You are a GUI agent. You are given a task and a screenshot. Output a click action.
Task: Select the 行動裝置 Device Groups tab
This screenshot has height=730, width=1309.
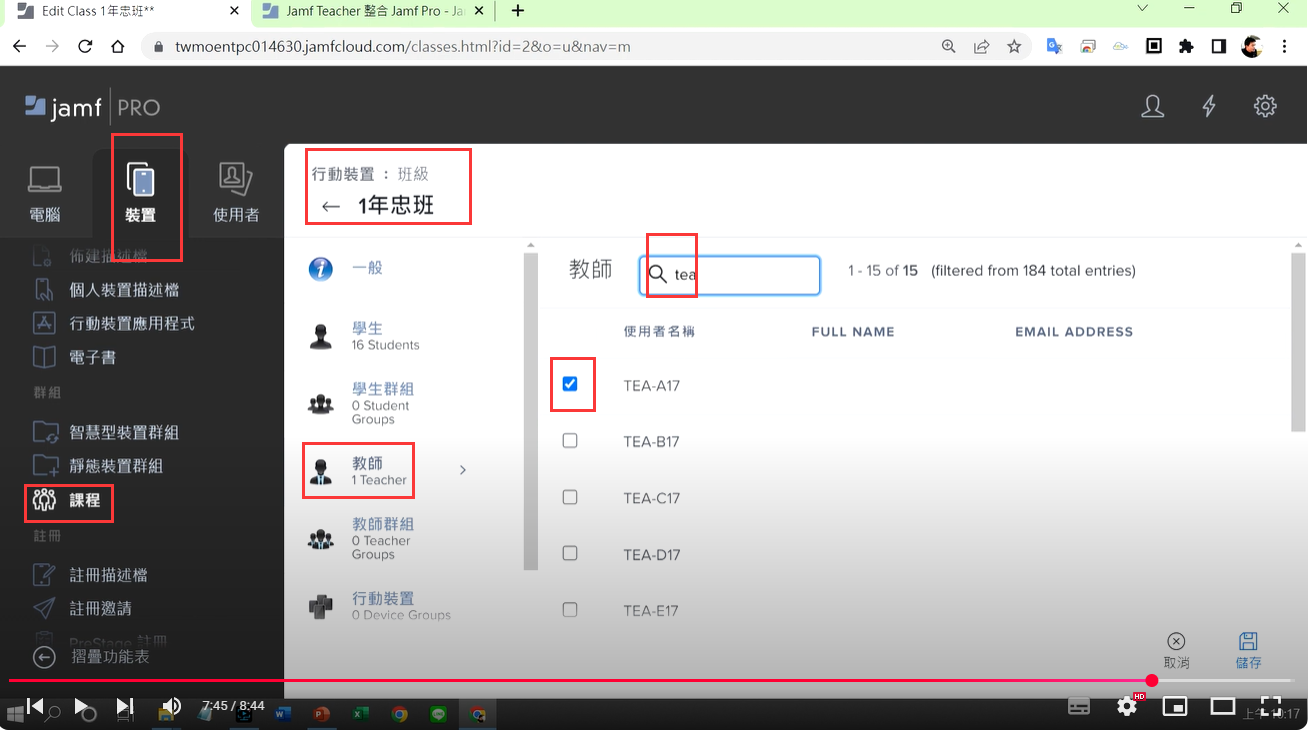tap(379, 606)
